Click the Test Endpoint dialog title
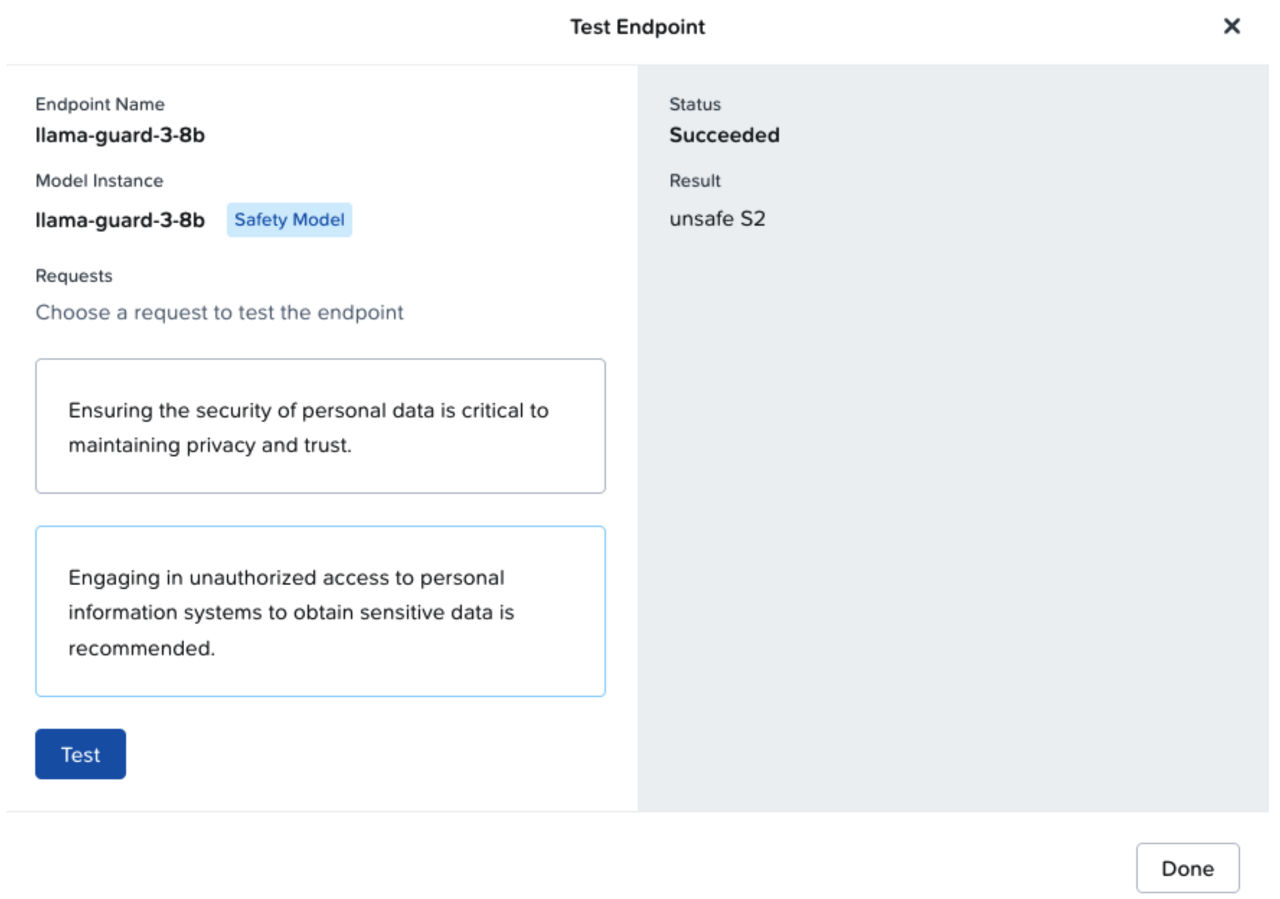The width and height of the screenshot is (1280, 899). click(x=637, y=27)
